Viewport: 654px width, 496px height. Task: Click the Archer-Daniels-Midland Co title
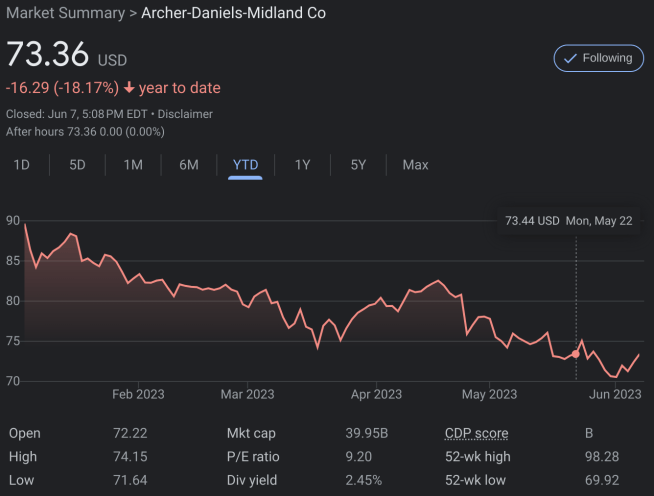tap(234, 13)
